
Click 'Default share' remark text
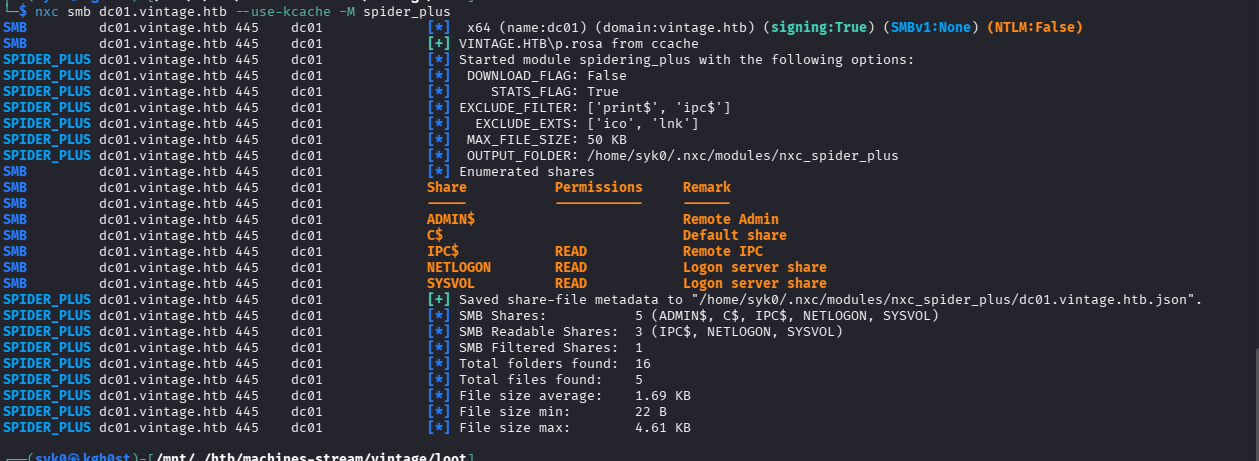tap(735, 235)
